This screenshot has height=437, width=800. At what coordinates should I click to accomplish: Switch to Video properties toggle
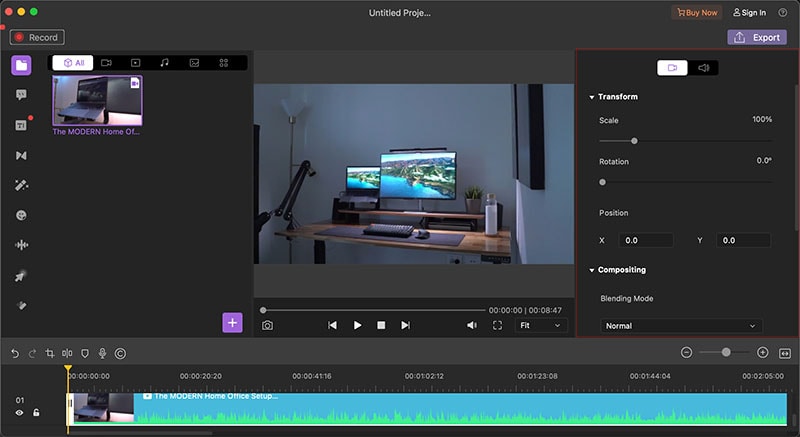point(672,68)
